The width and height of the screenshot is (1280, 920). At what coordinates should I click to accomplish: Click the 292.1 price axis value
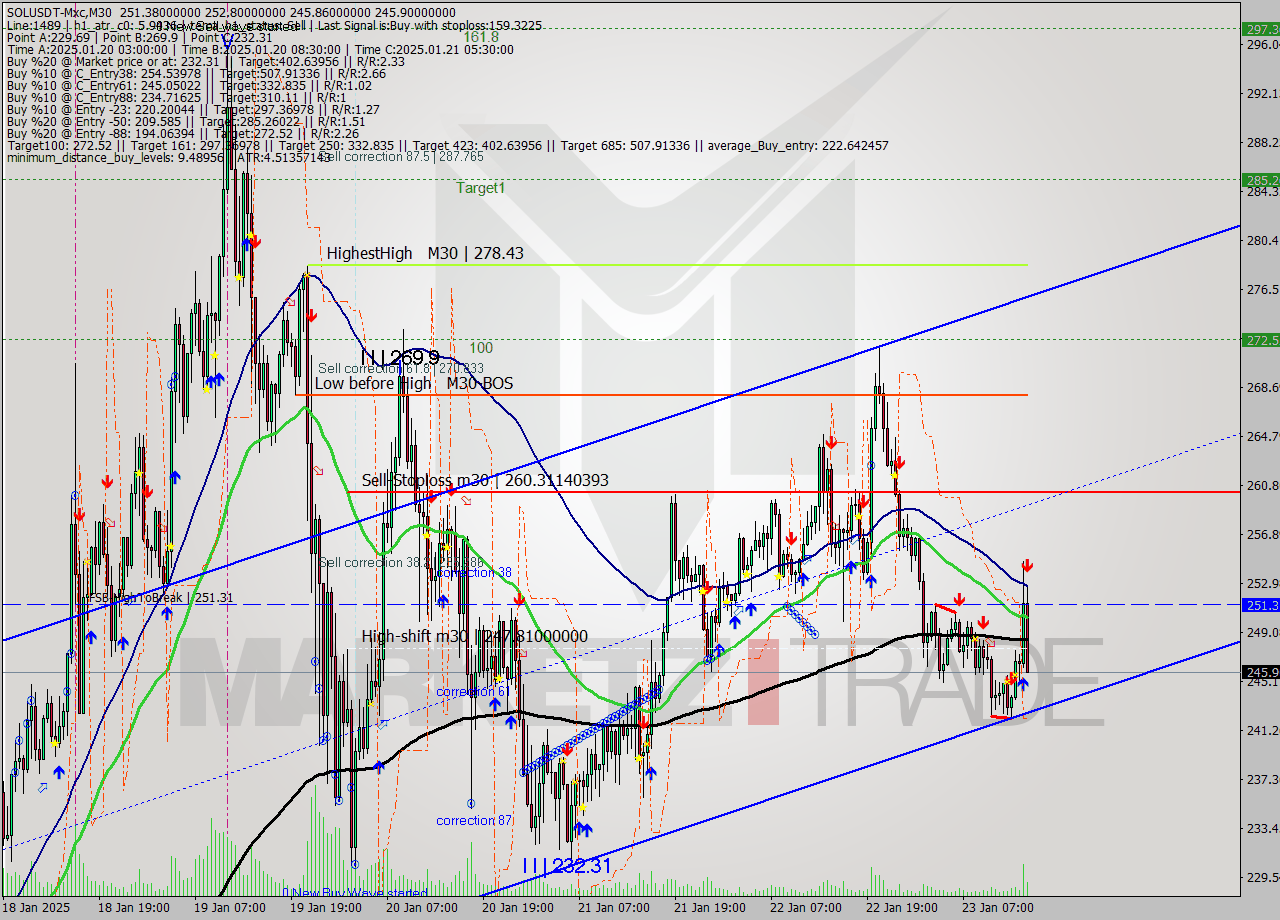(x=1262, y=93)
